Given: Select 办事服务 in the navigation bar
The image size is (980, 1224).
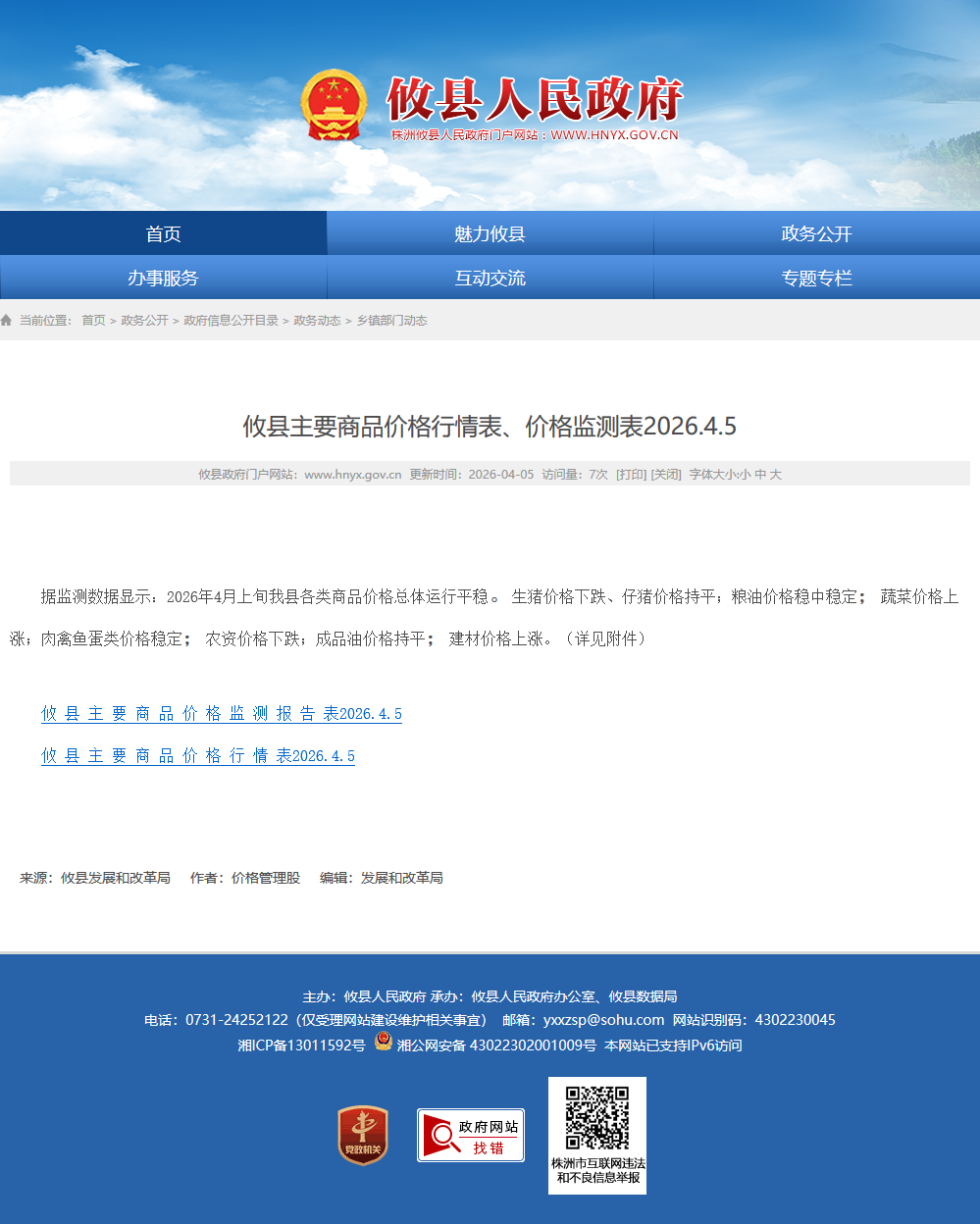Looking at the screenshot, I should 163,279.
